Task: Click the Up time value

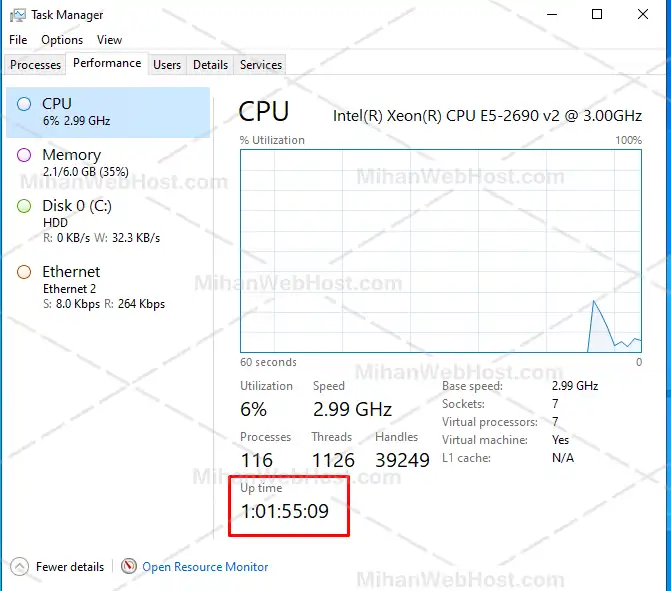Action: (x=285, y=515)
